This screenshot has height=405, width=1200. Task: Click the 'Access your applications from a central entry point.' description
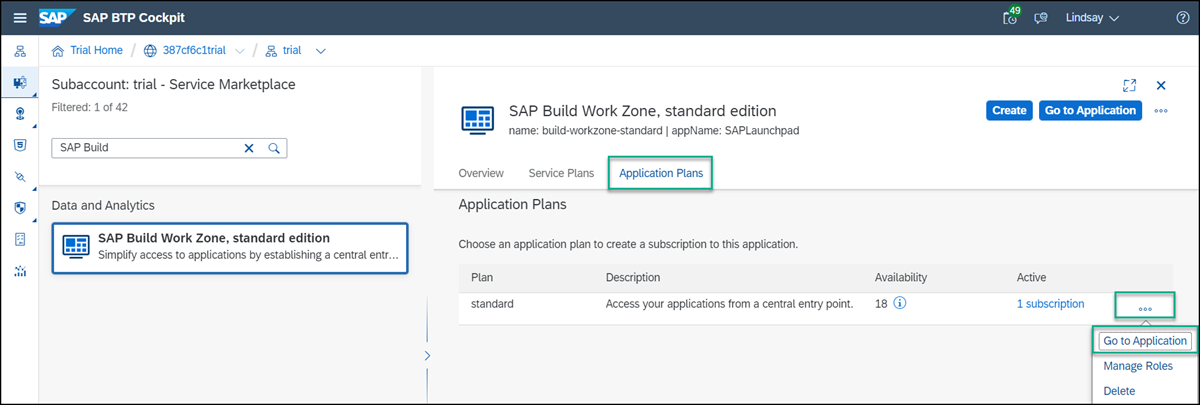(729, 304)
